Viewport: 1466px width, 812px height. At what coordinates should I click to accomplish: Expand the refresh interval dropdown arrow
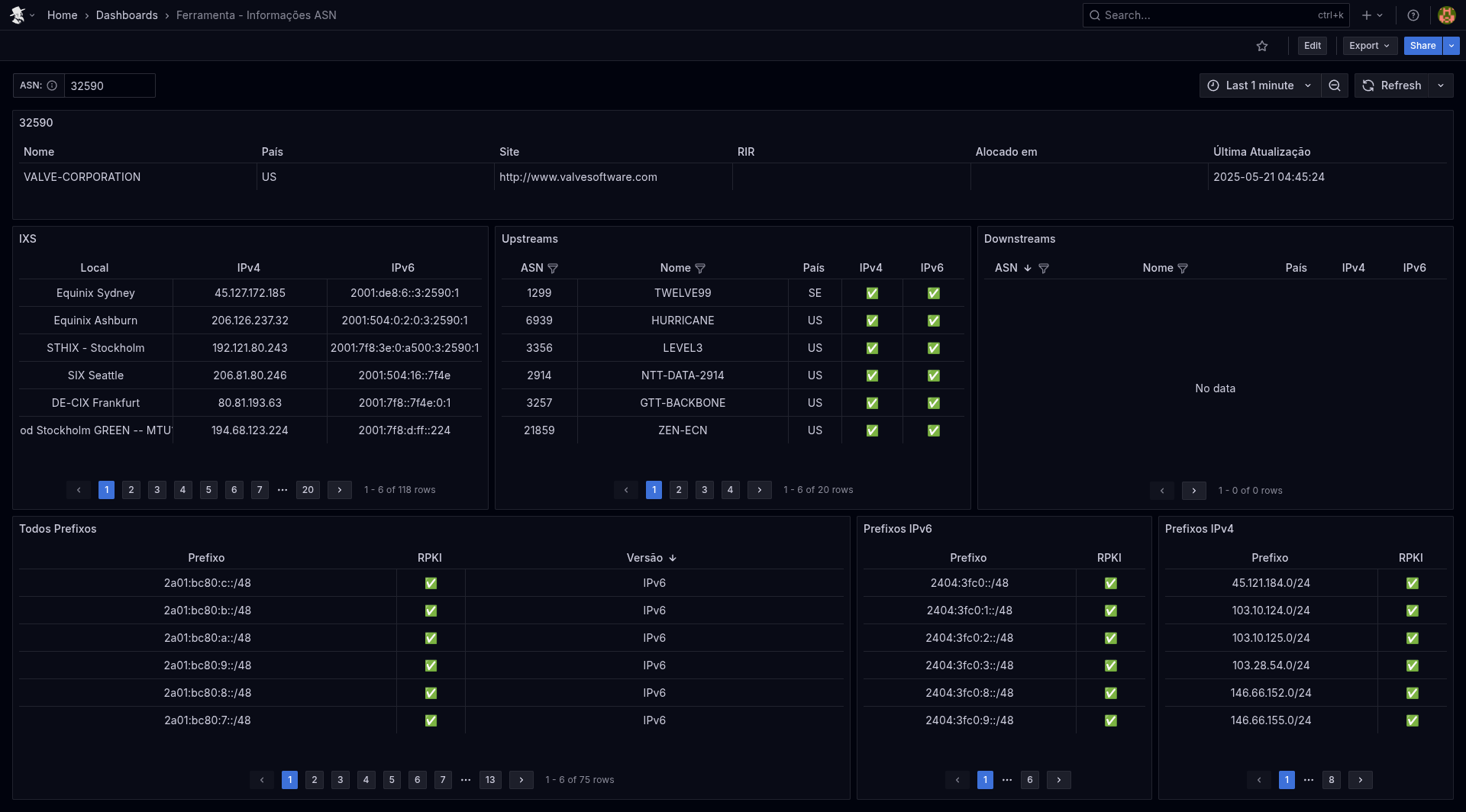[x=1441, y=85]
